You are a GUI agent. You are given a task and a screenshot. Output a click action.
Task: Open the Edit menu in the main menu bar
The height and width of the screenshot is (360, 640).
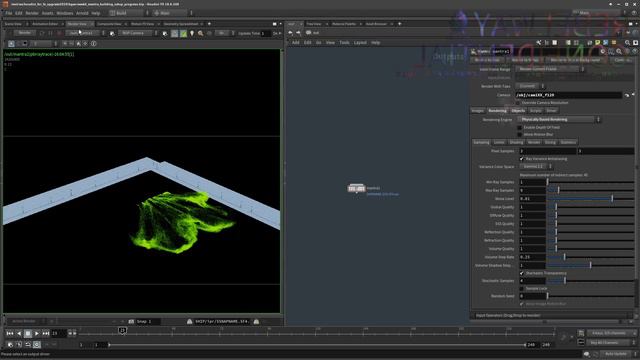coord(19,13)
